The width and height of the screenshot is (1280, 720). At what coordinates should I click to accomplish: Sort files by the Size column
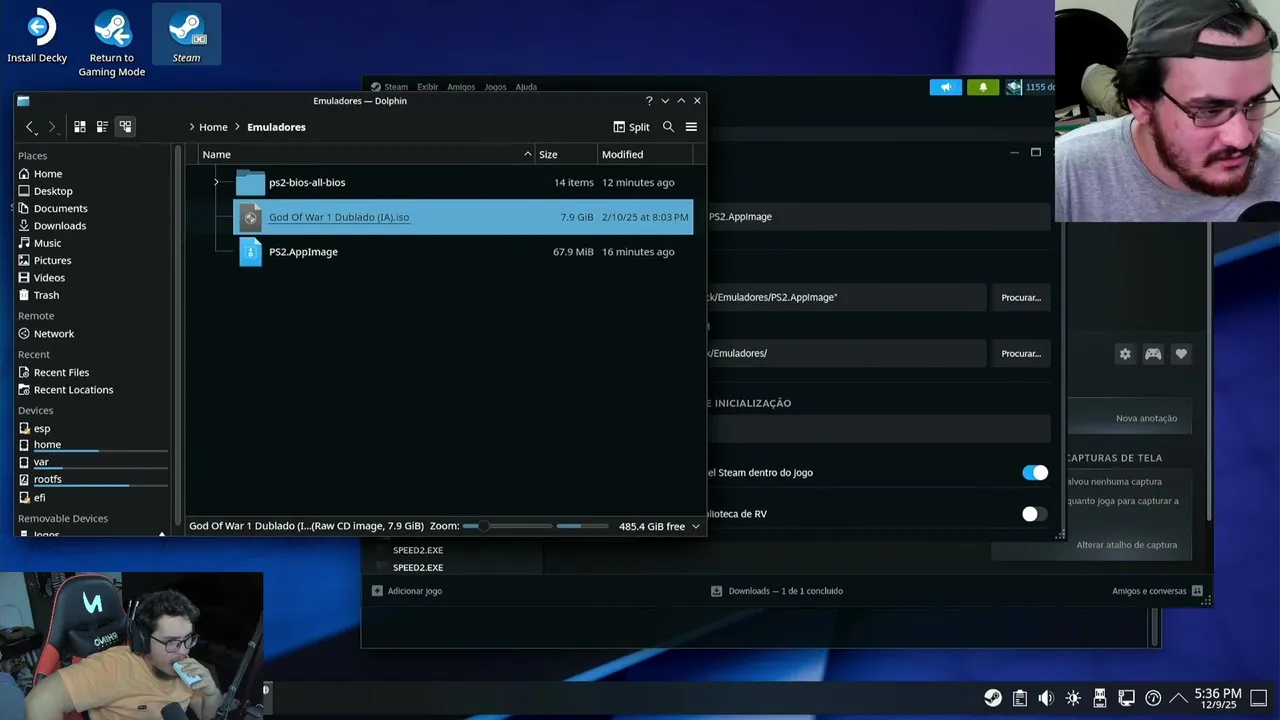pyautogui.click(x=566, y=154)
